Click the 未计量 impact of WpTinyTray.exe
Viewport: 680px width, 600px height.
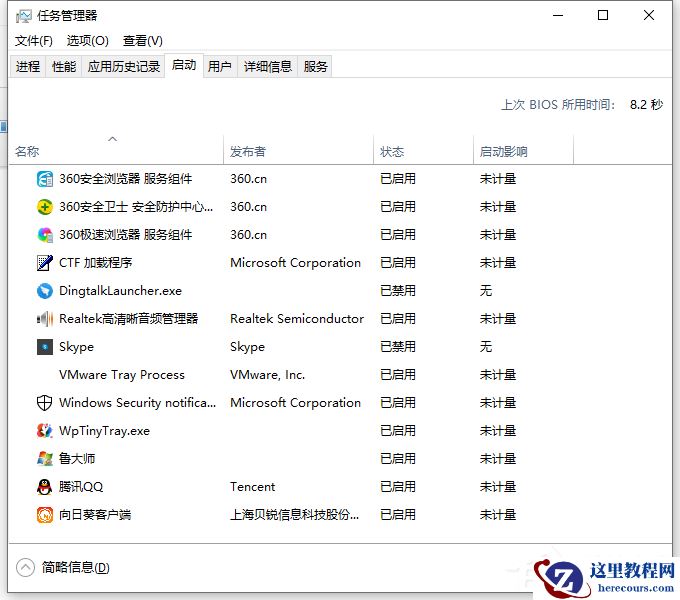tap(498, 431)
